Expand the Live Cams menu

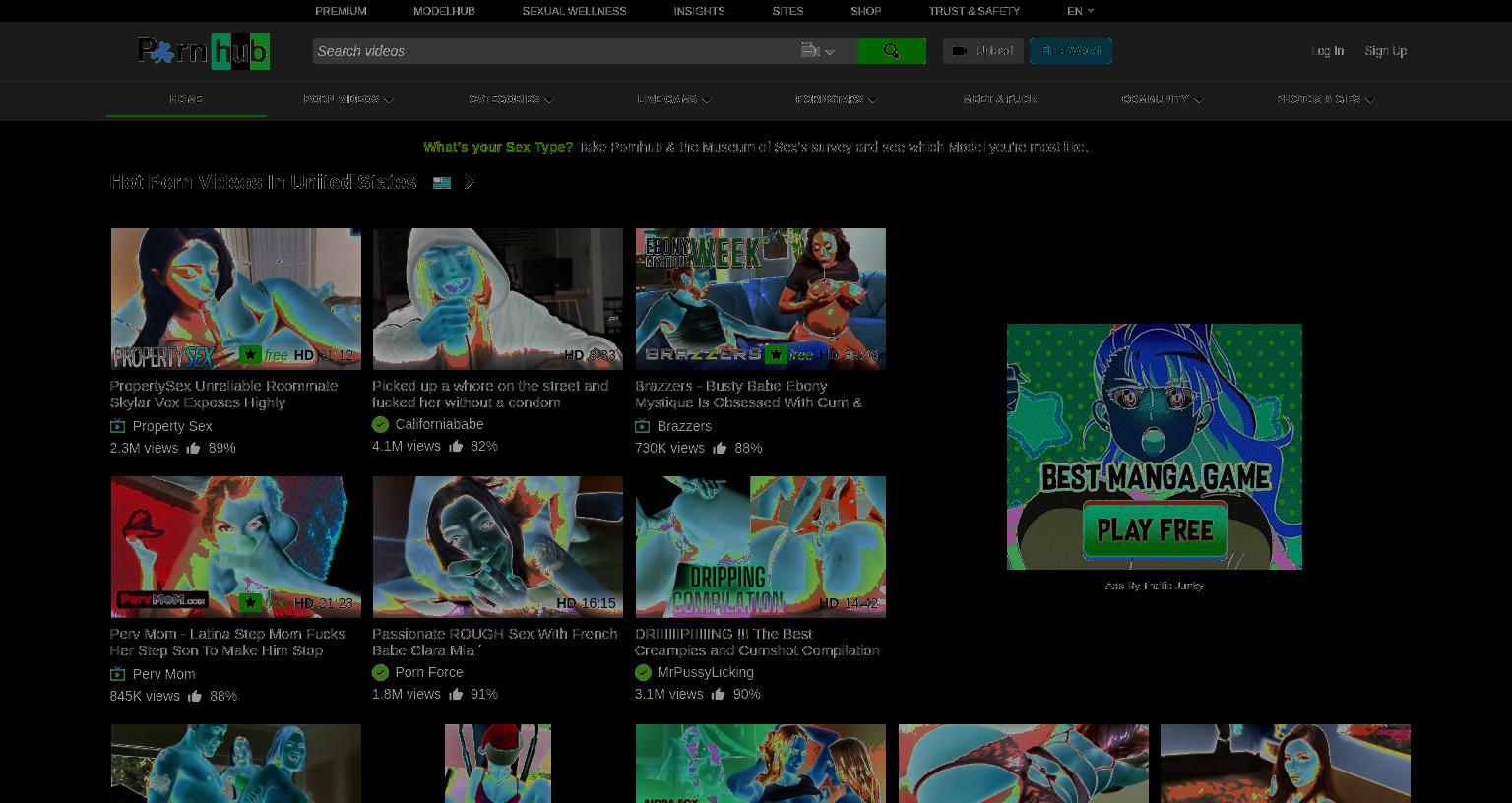point(673,99)
